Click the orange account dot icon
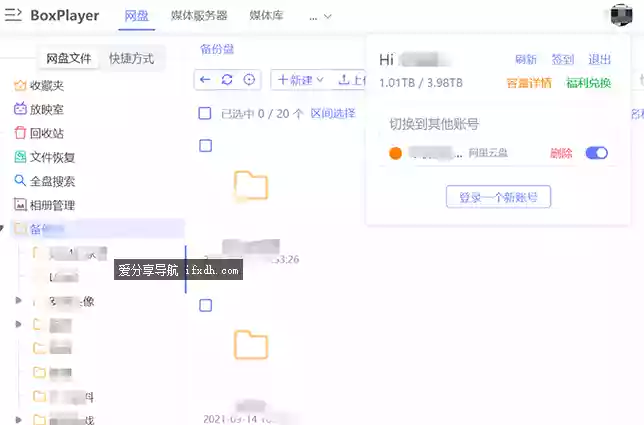The image size is (644, 425). 395,153
